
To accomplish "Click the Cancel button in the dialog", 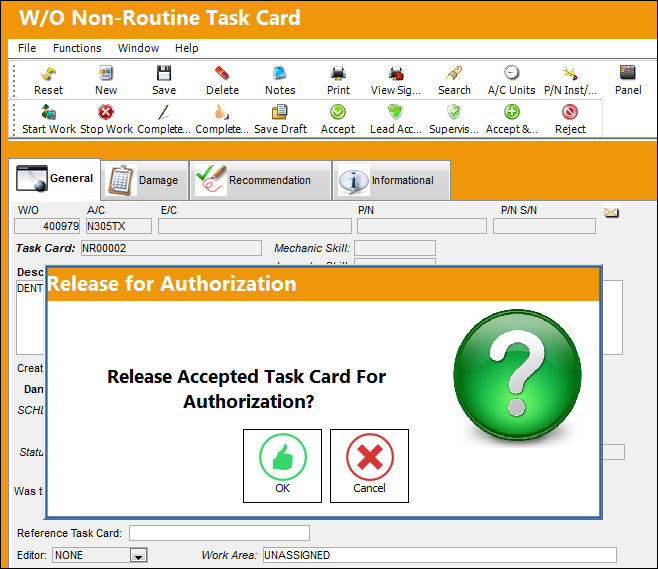I will click(x=369, y=466).
